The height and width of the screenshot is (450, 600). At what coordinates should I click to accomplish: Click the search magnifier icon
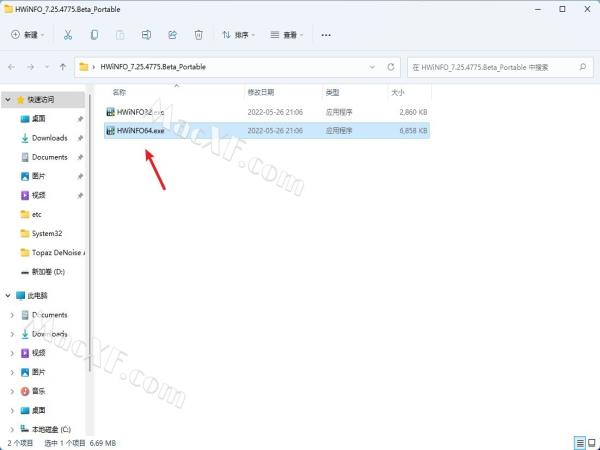(x=583, y=67)
